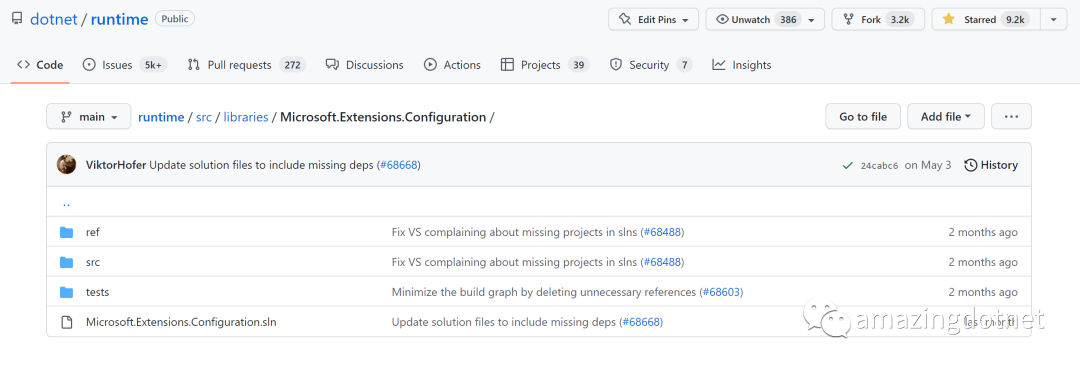Open the Add file dropdown
The width and height of the screenshot is (1080, 370).
tap(946, 116)
